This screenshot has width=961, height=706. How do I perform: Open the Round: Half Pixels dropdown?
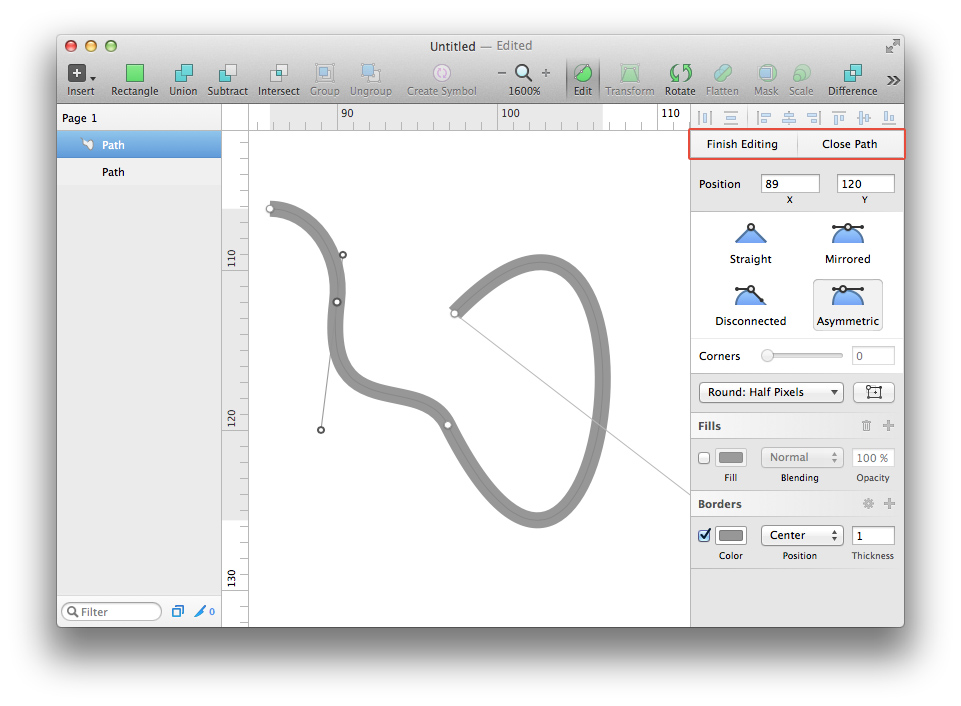point(770,392)
